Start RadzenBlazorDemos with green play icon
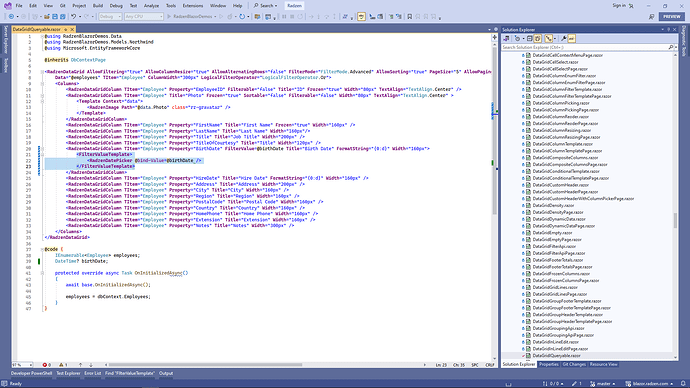690x388 pixels. pyautogui.click(x=169, y=17)
